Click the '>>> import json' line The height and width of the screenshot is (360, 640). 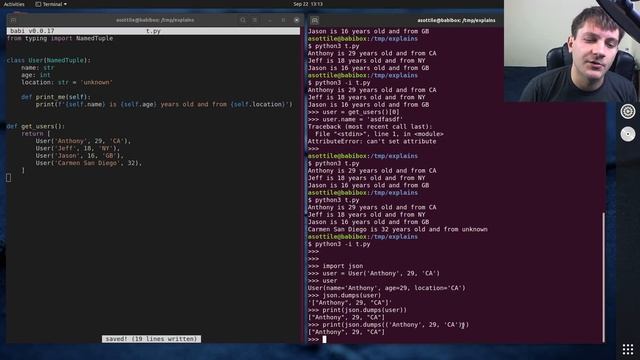click(x=336, y=266)
